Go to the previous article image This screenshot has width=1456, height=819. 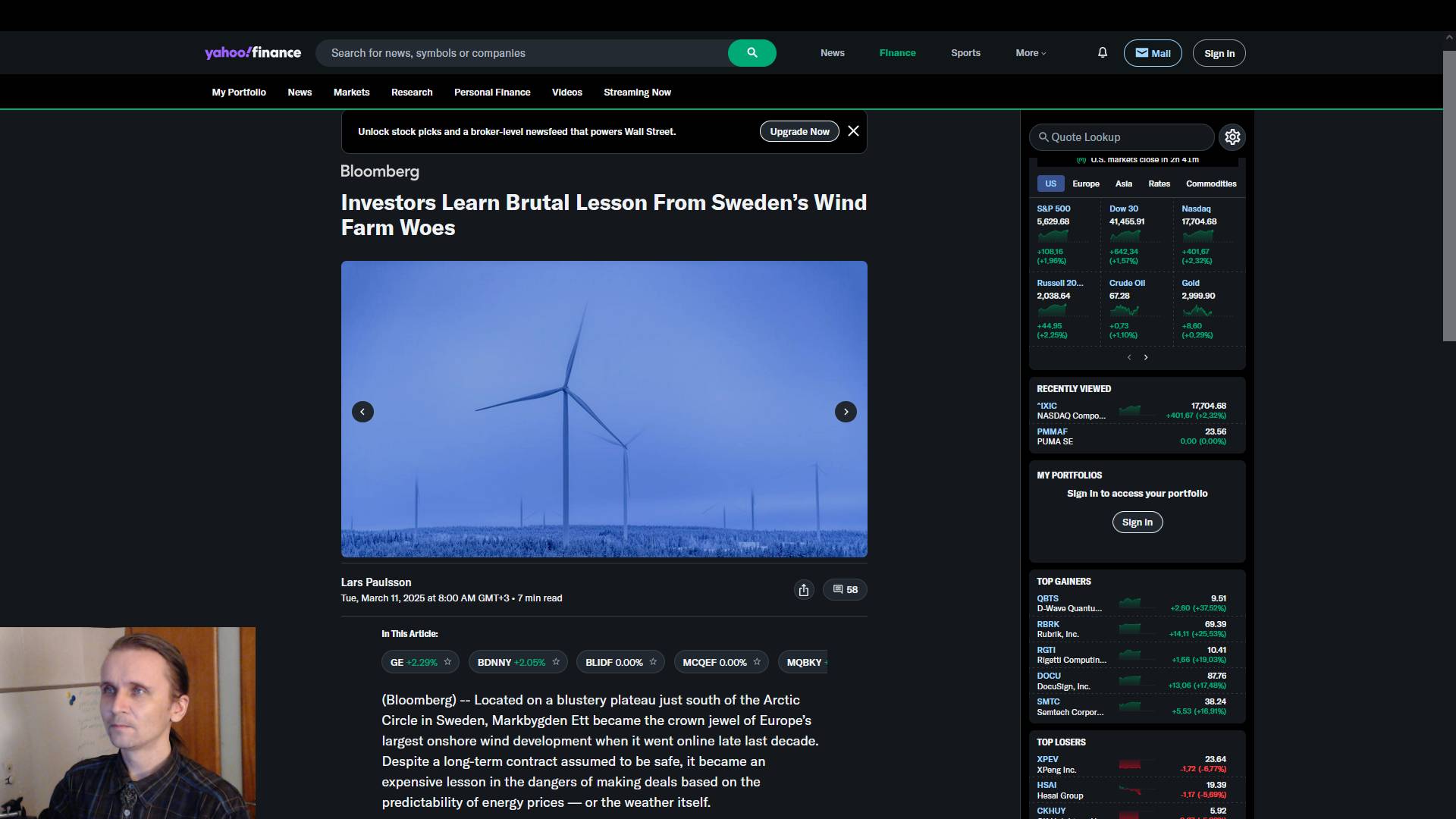[x=362, y=412]
